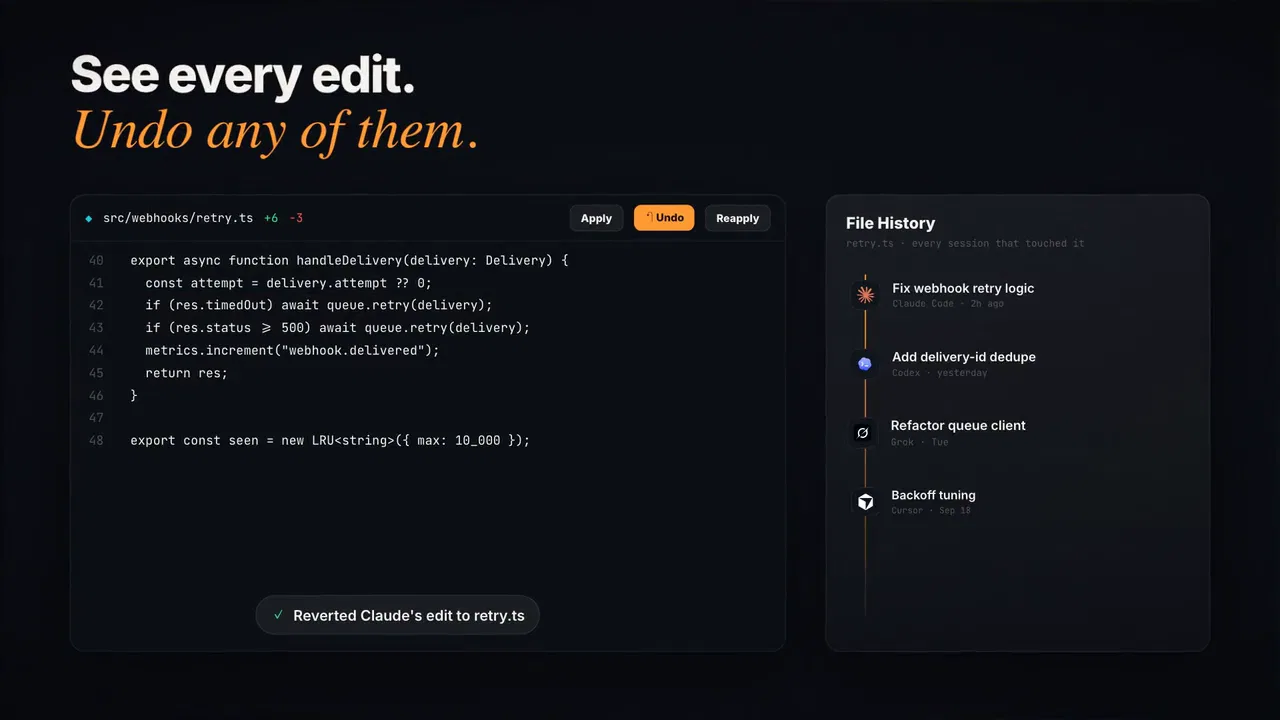This screenshot has height=720, width=1280.
Task: Click the 'Codex · yesterday' caption
Action: point(939,373)
